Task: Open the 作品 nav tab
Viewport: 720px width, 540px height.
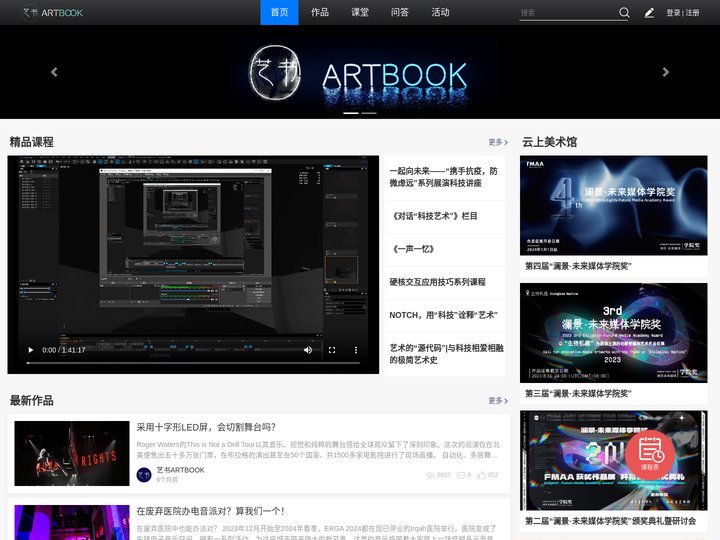Action: (x=320, y=12)
